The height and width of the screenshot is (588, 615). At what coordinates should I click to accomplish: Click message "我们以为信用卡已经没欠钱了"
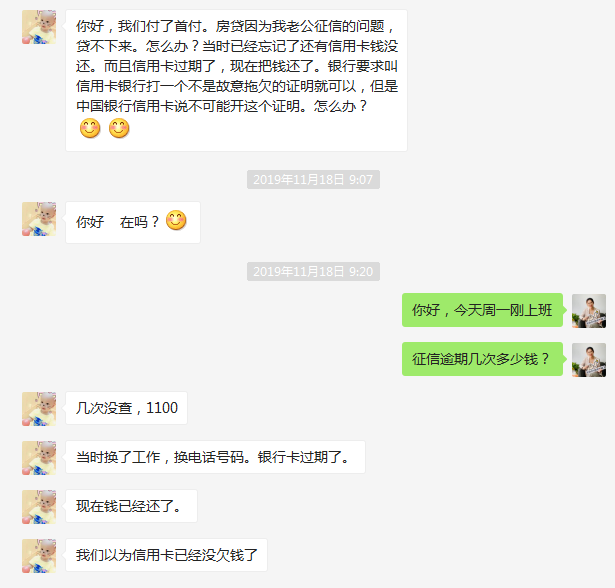[x=166, y=555]
